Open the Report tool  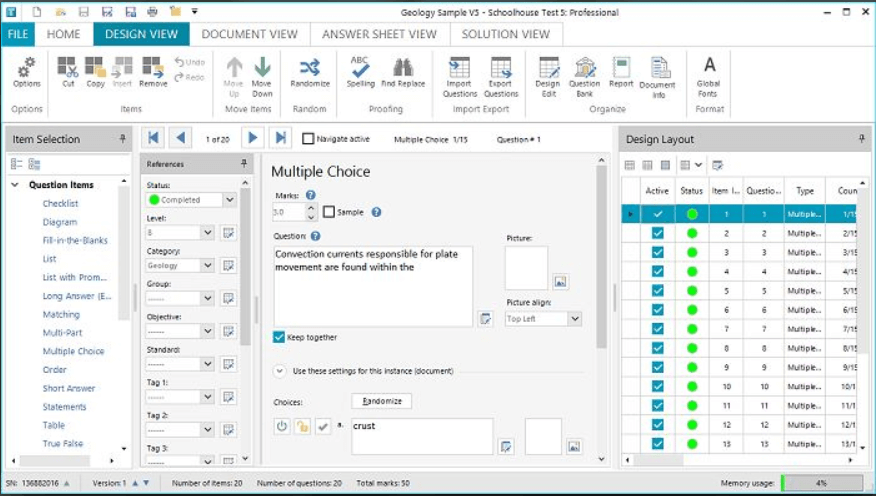[x=621, y=73]
